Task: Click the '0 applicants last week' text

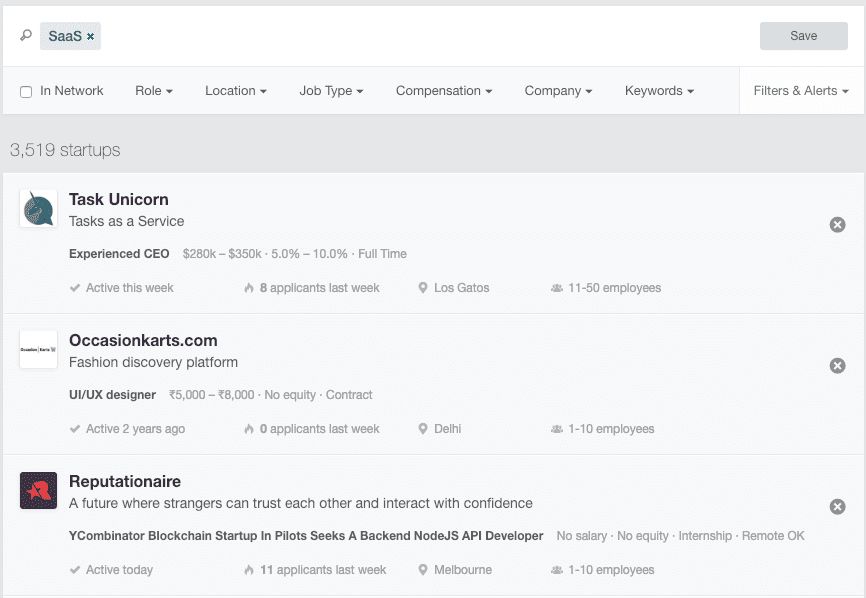Action: tap(320, 428)
